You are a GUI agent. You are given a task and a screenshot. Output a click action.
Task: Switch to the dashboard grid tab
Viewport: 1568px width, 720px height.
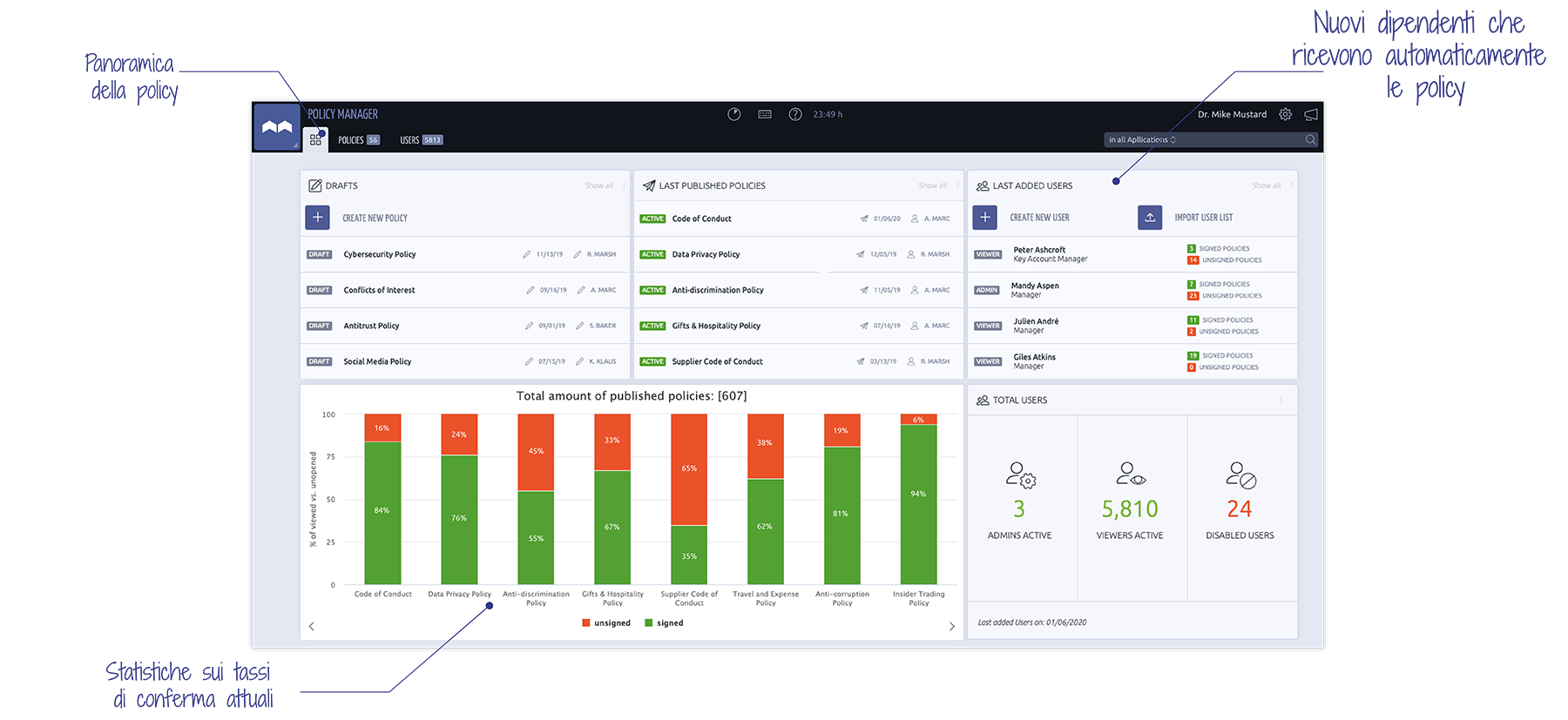click(x=315, y=139)
